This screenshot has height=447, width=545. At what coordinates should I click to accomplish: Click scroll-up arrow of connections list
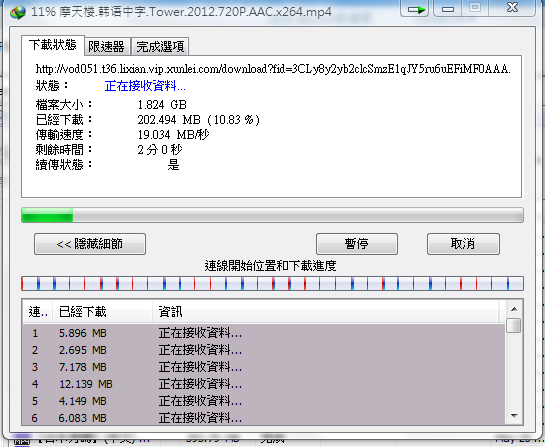pyautogui.click(x=514, y=309)
